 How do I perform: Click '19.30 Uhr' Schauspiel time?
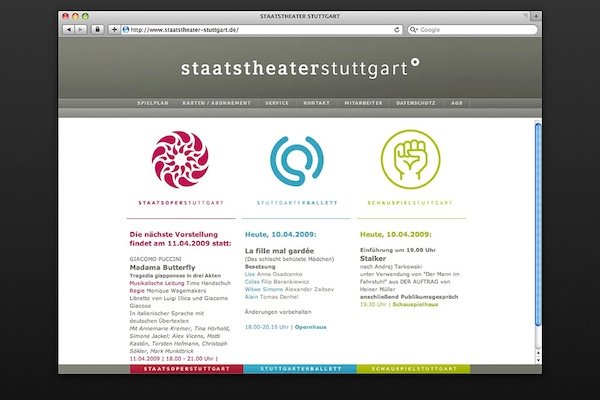tap(373, 304)
